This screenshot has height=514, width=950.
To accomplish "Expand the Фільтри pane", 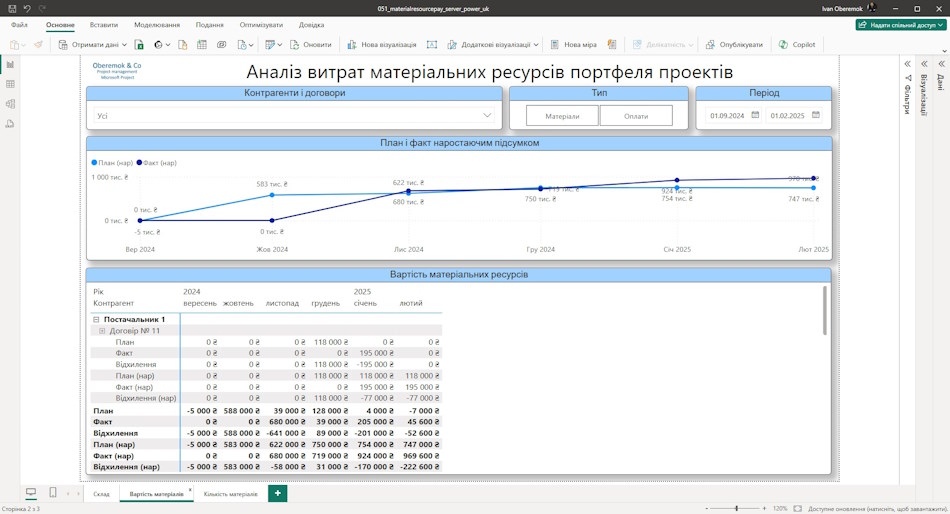I will click(x=908, y=64).
